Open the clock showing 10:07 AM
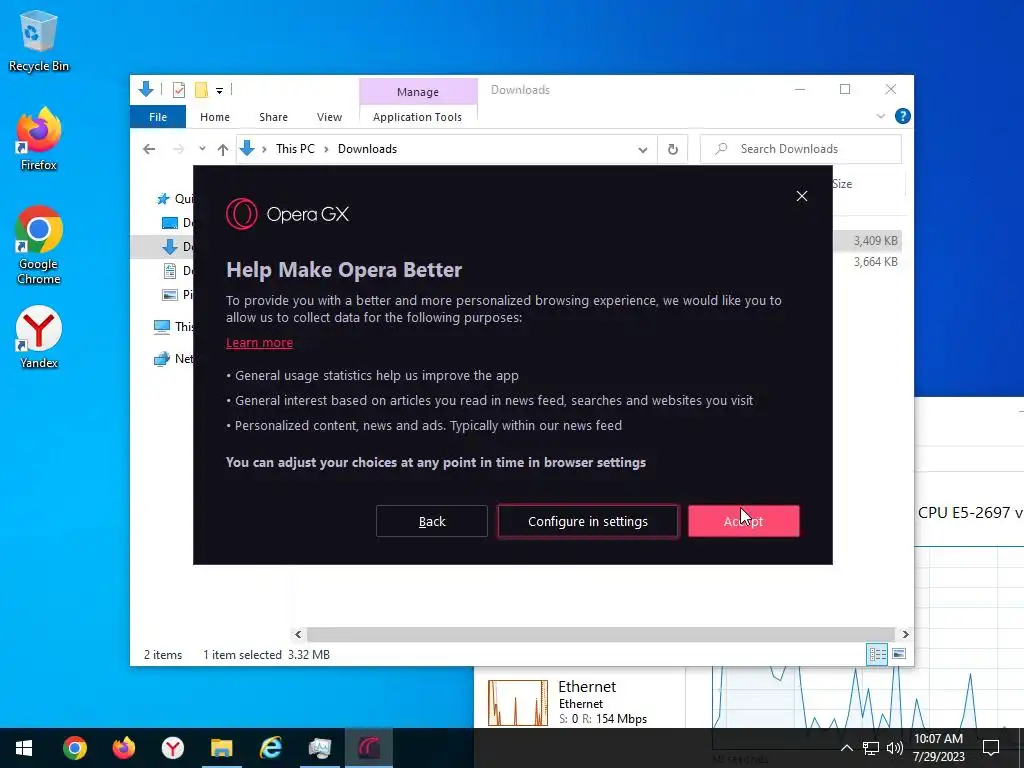This screenshot has height=768, width=1024. [x=938, y=748]
